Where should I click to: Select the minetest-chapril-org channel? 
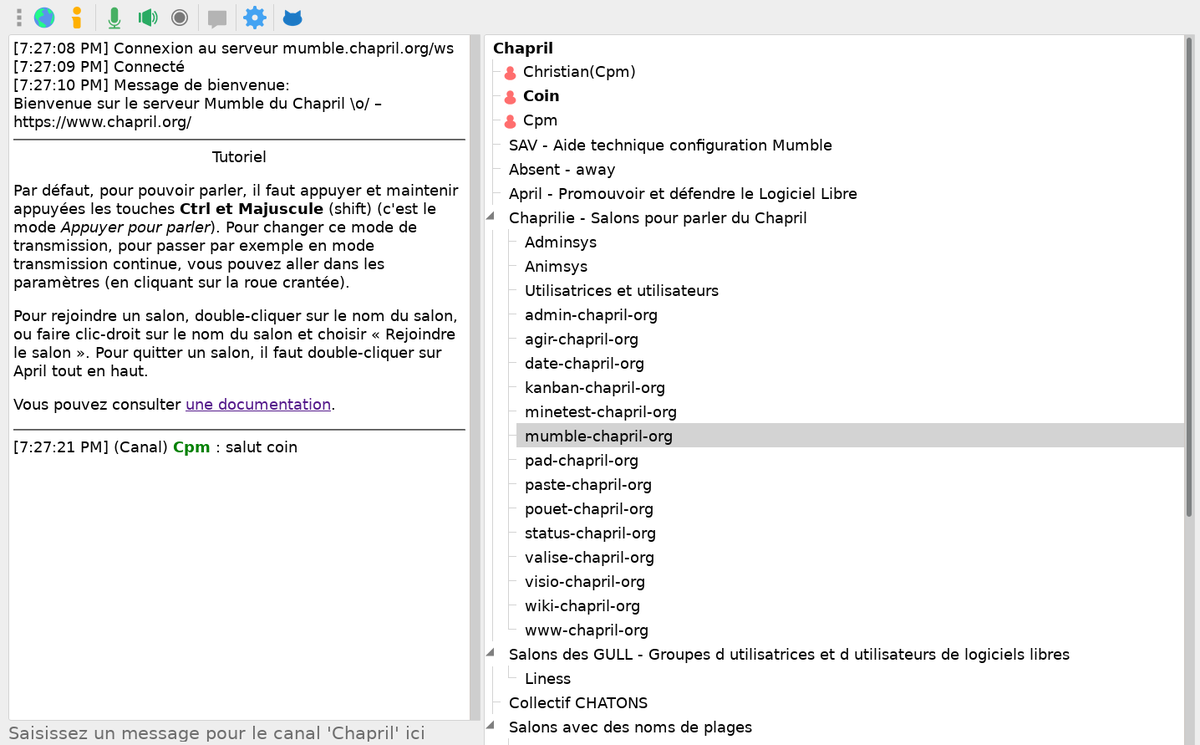(x=601, y=411)
